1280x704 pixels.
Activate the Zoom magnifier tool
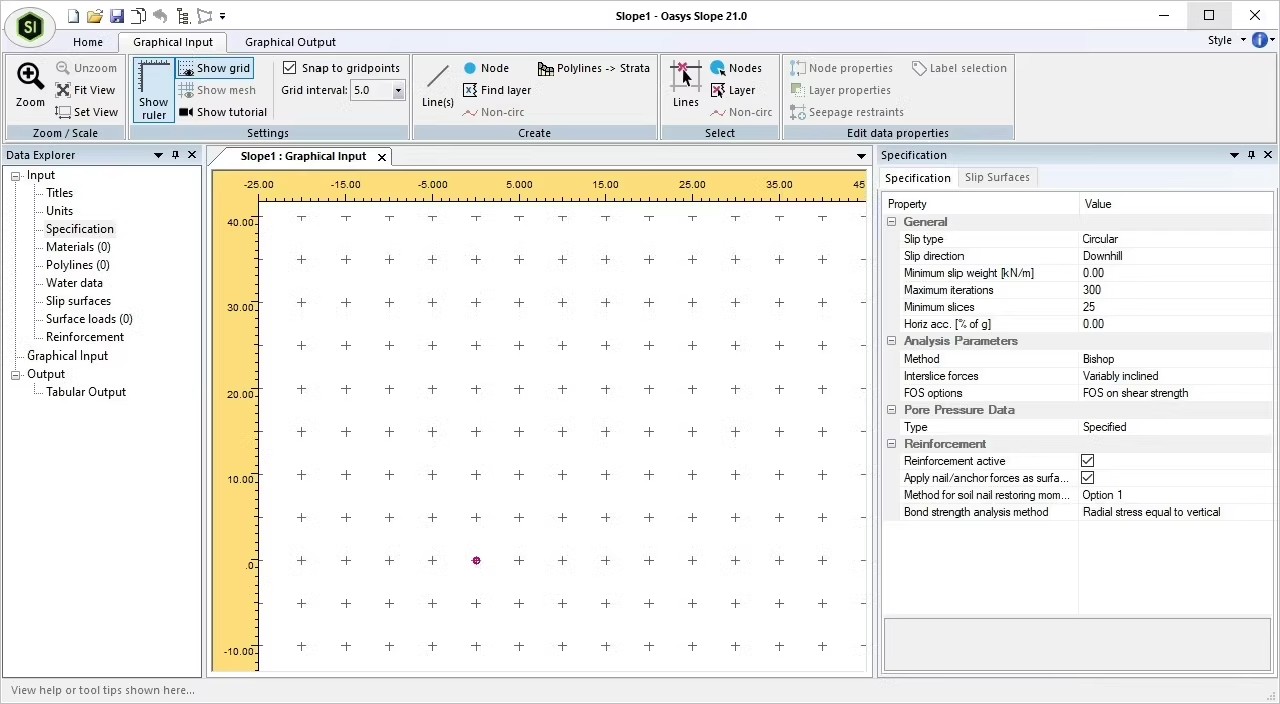tap(30, 85)
